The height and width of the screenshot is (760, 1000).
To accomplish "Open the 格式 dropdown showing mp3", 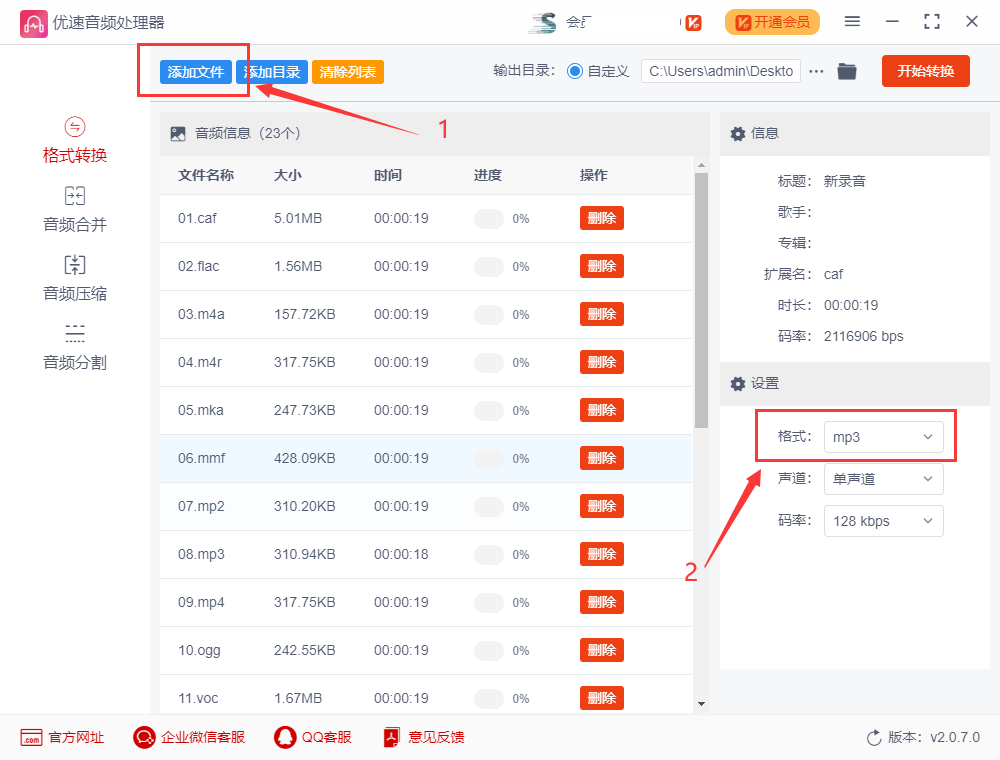I will point(883,436).
